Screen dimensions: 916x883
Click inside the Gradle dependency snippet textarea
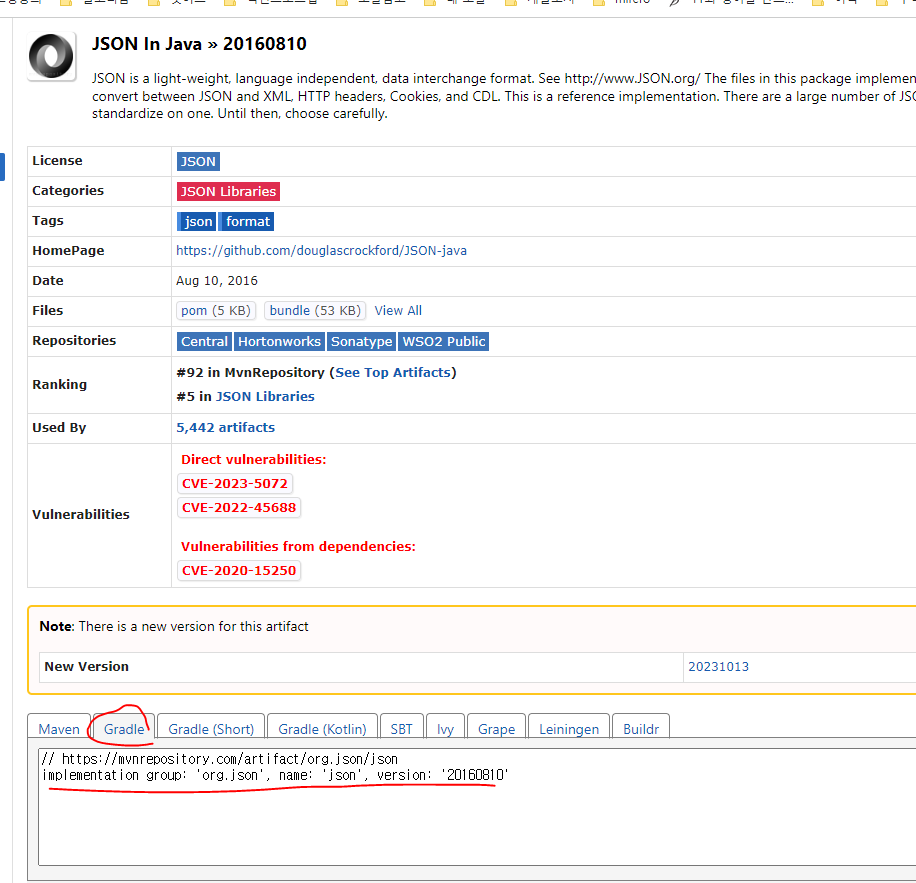[477, 806]
